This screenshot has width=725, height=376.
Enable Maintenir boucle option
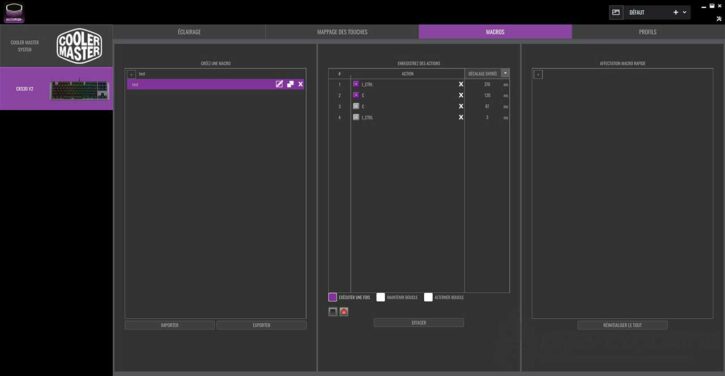pyautogui.click(x=381, y=297)
